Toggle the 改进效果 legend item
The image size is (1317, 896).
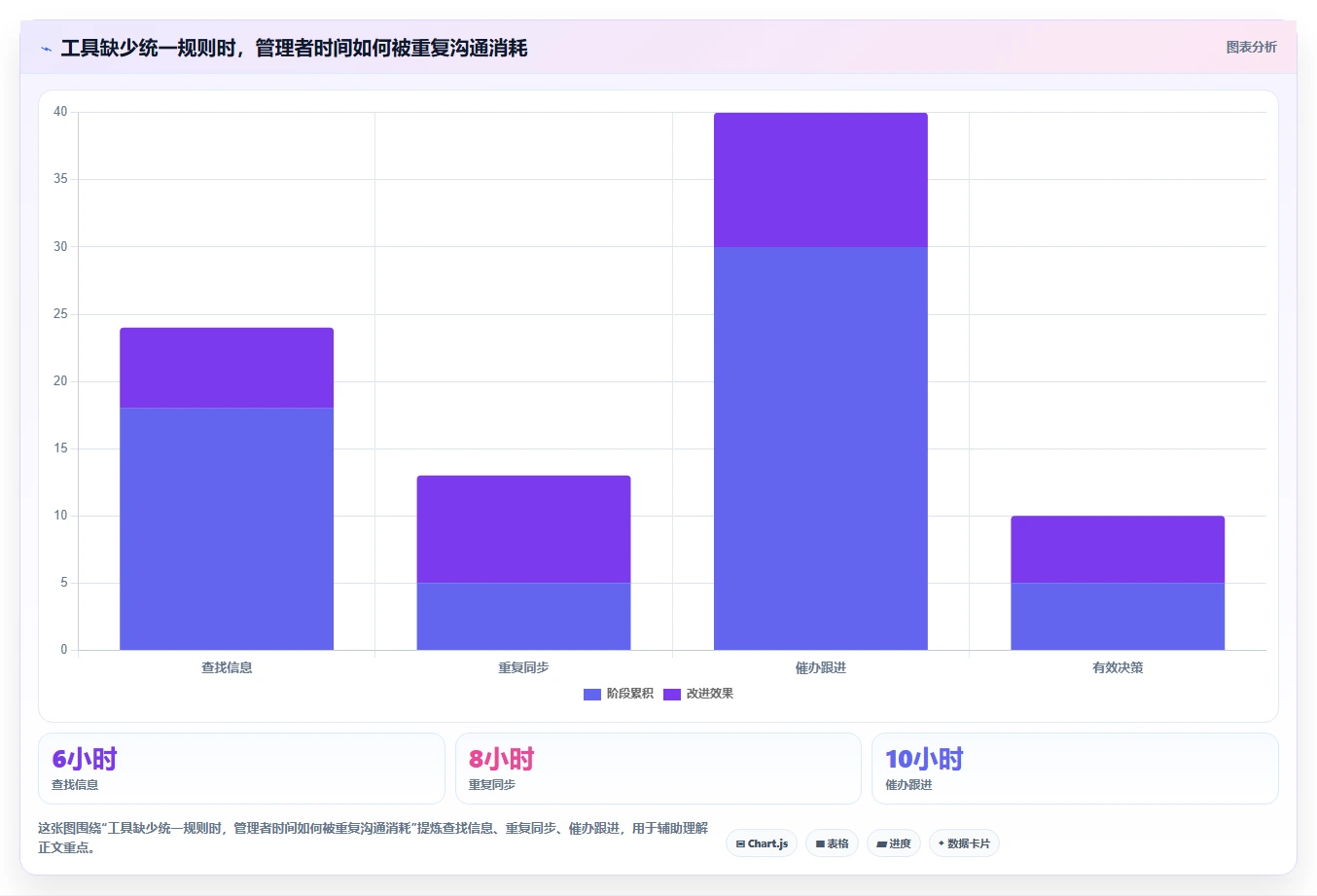pyautogui.click(x=698, y=694)
